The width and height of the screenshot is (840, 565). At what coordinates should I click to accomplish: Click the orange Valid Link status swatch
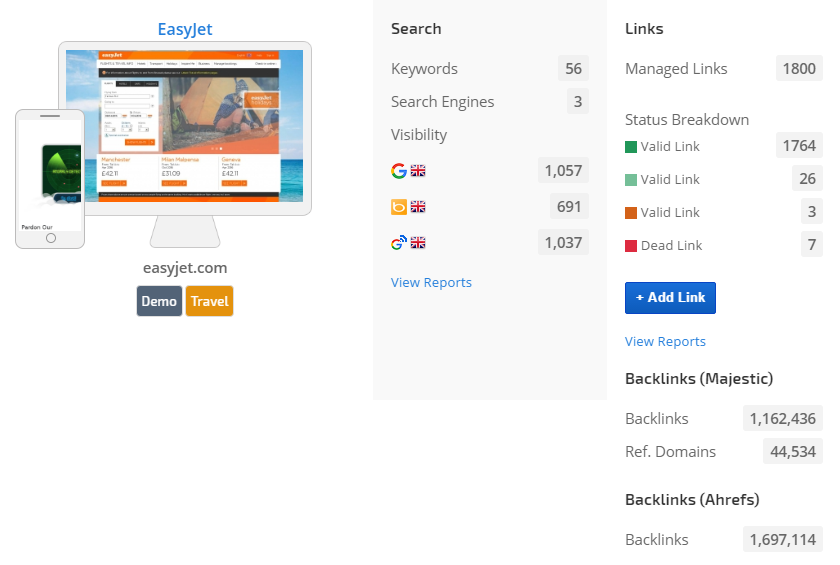[x=631, y=213]
